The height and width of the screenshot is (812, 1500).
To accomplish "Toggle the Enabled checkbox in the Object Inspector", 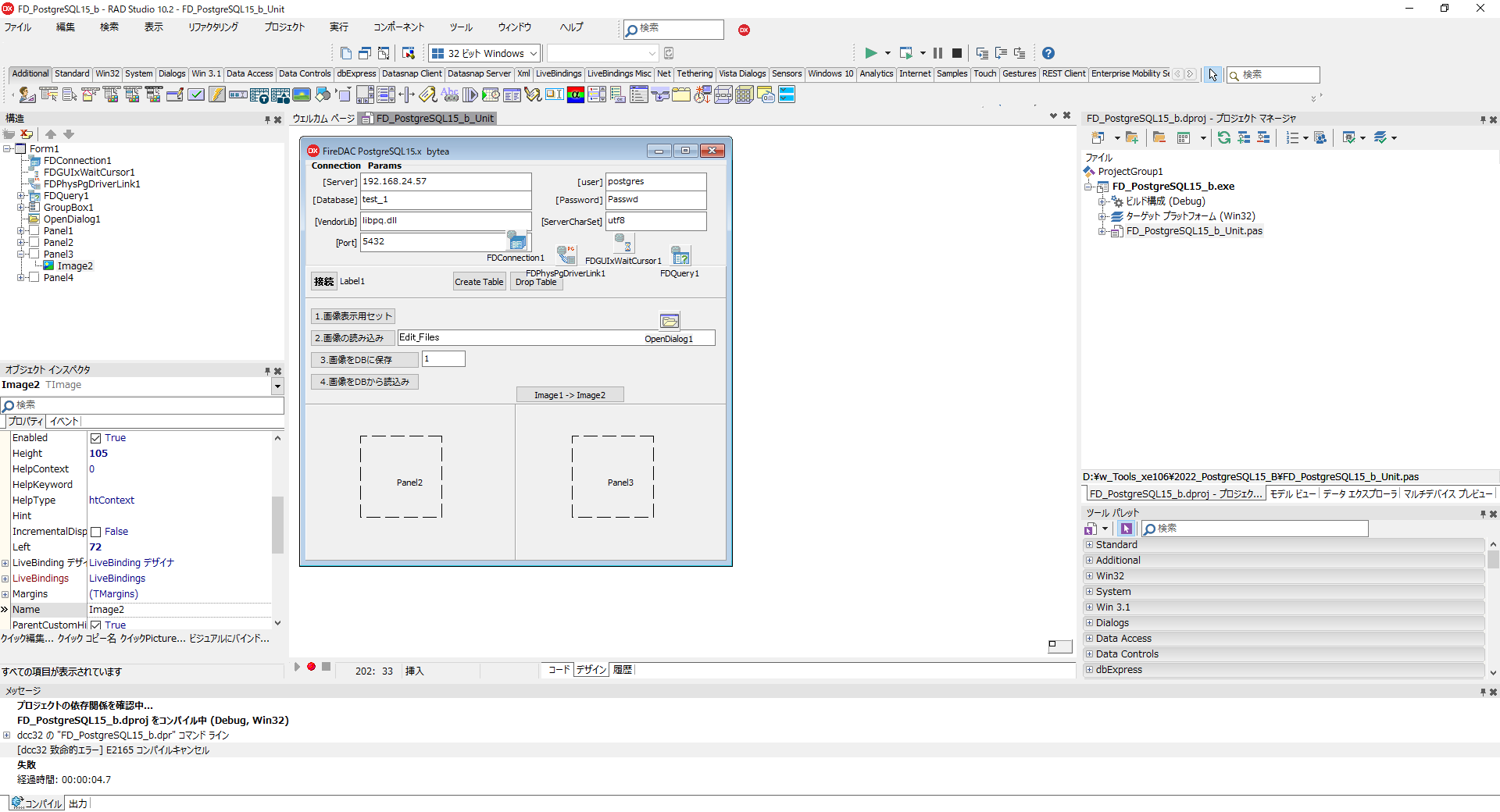I will click(97, 437).
